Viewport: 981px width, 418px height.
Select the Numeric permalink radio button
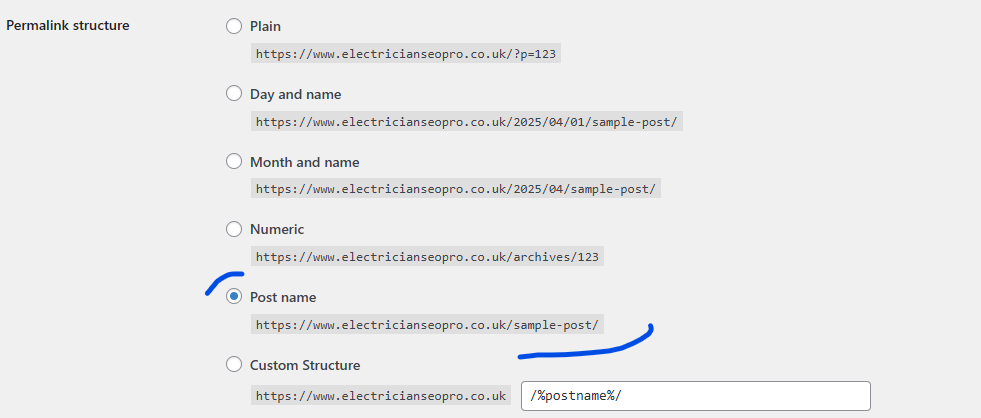(x=233, y=229)
